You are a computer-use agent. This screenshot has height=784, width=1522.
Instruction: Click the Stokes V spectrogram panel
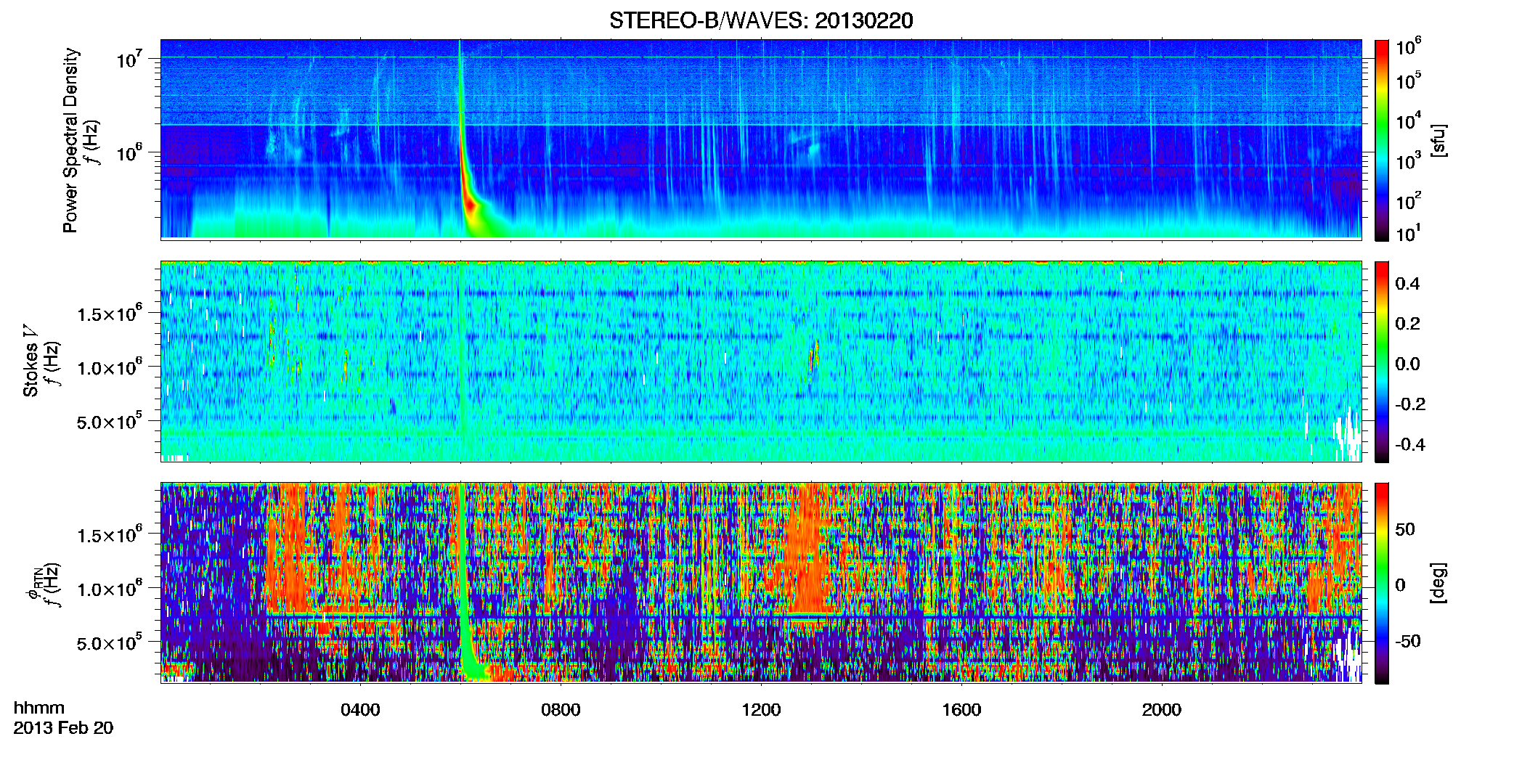(x=761, y=362)
